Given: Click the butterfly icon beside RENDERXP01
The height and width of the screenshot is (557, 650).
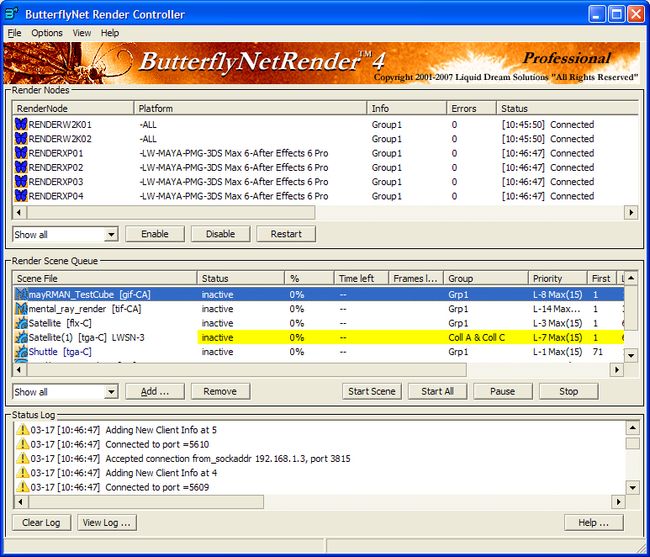Looking at the screenshot, I should (x=21, y=153).
